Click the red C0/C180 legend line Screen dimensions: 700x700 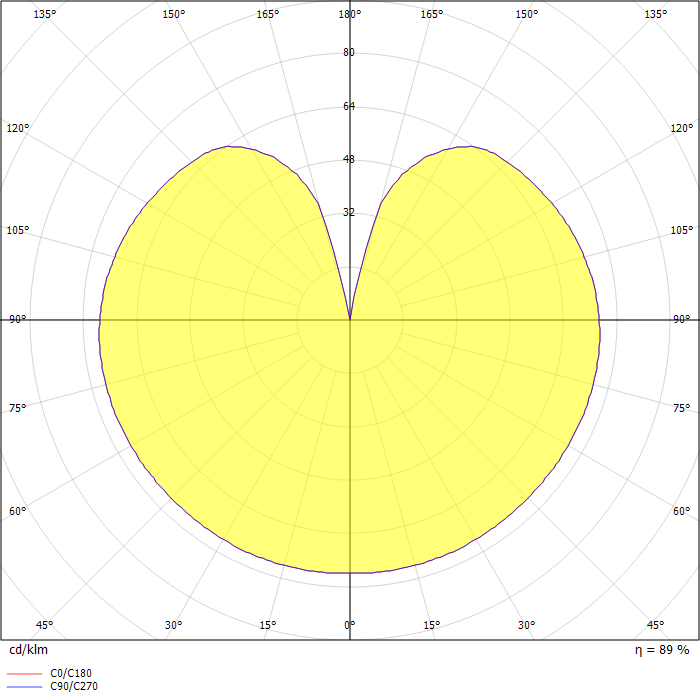(25, 674)
